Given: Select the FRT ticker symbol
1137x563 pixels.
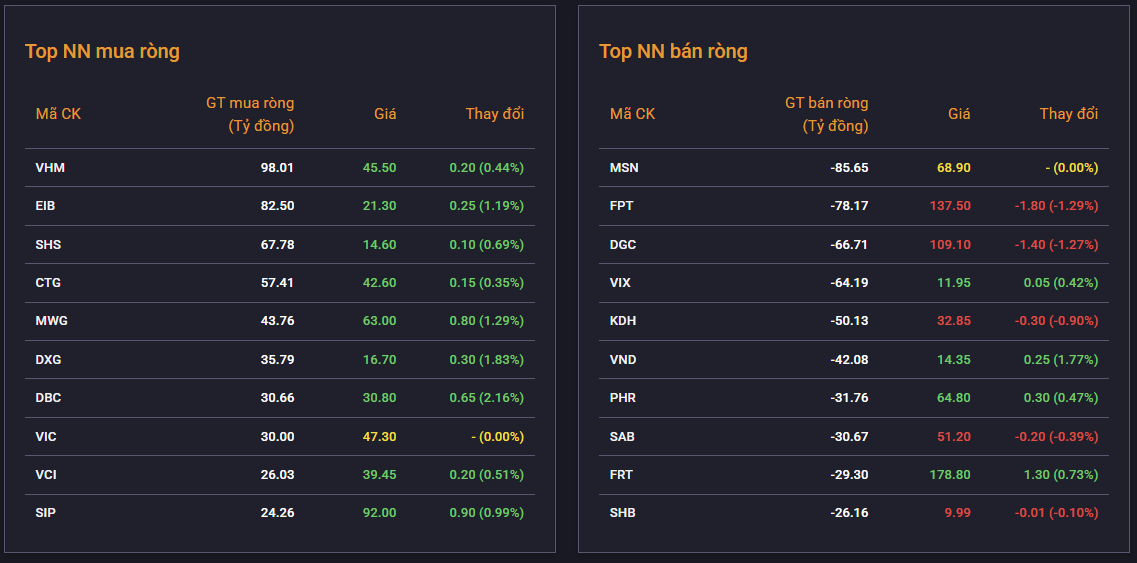Looking at the screenshot, I should coord(621,475).
